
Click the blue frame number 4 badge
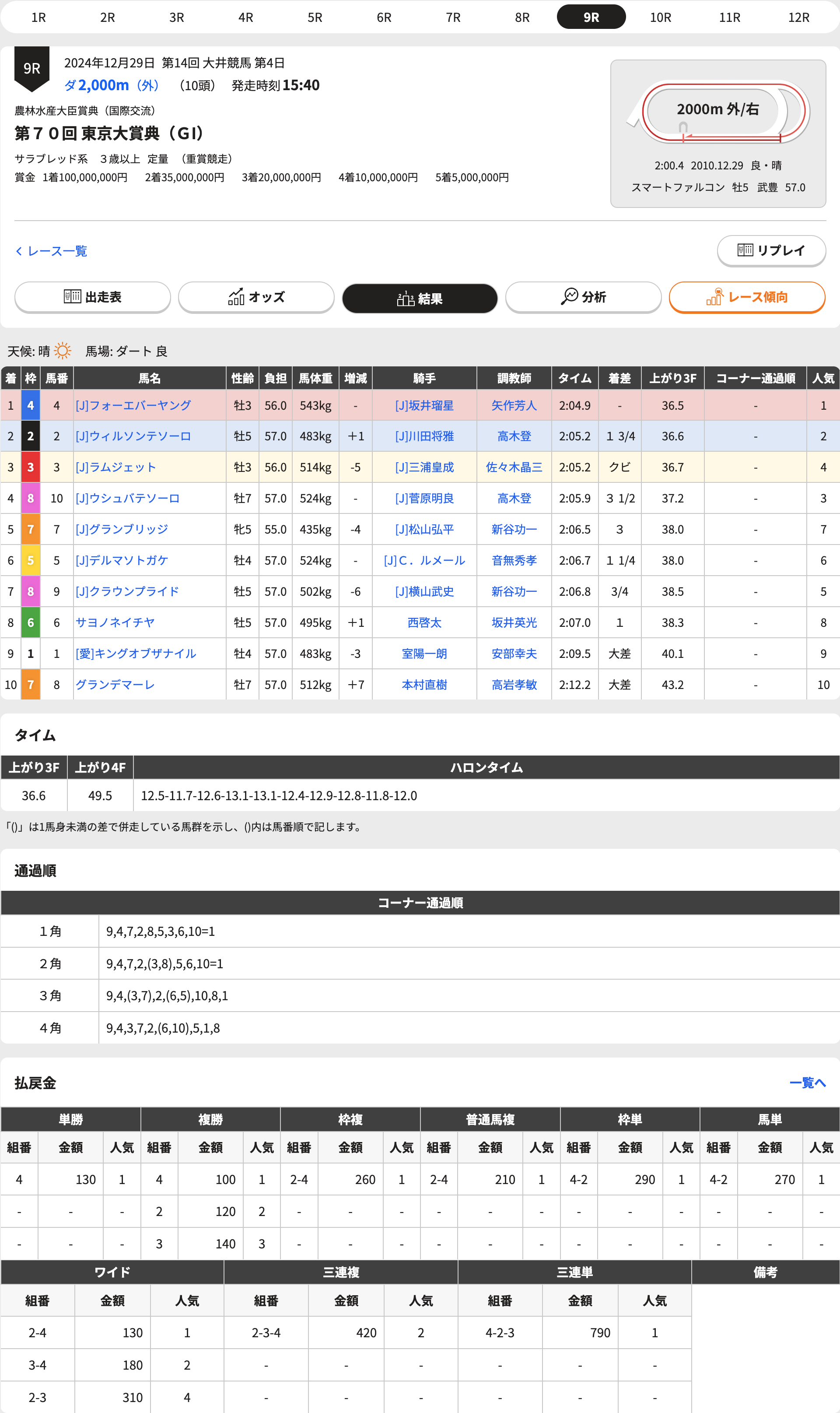pyautogui.click(x=31, y=405)
